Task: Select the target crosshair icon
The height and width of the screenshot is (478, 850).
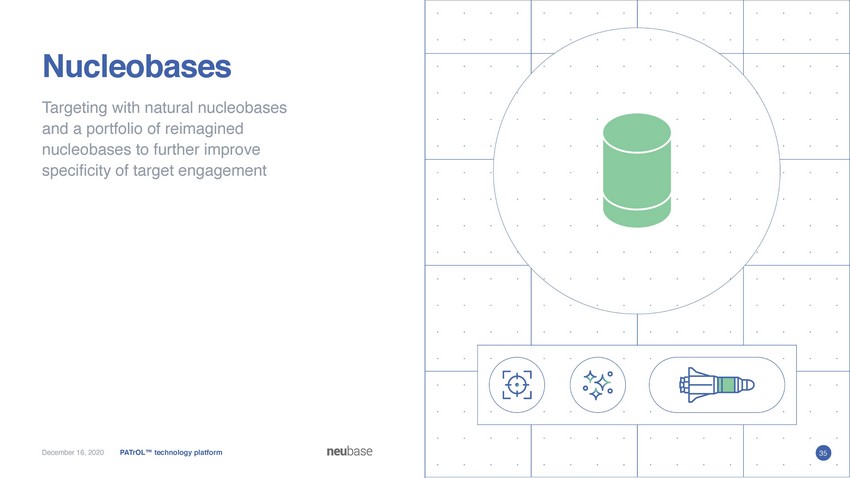Action: tap(517, 385)
